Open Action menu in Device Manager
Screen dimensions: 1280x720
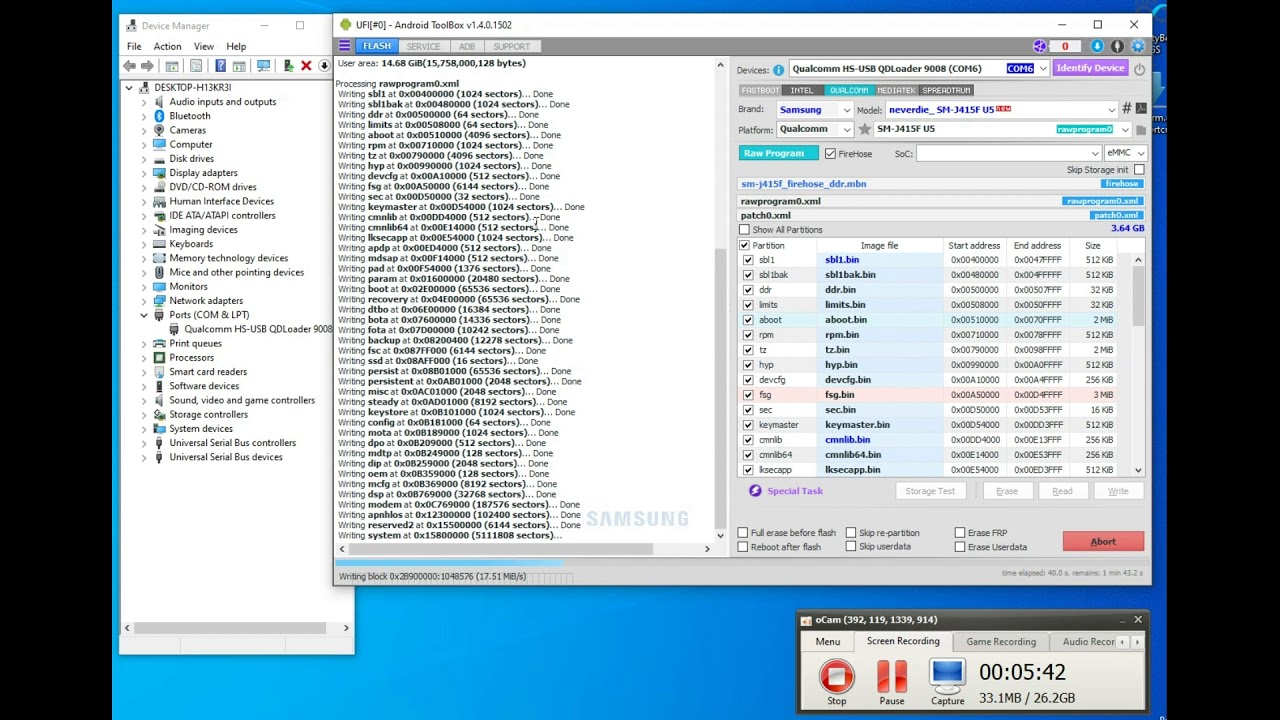(x=167, y=46)
